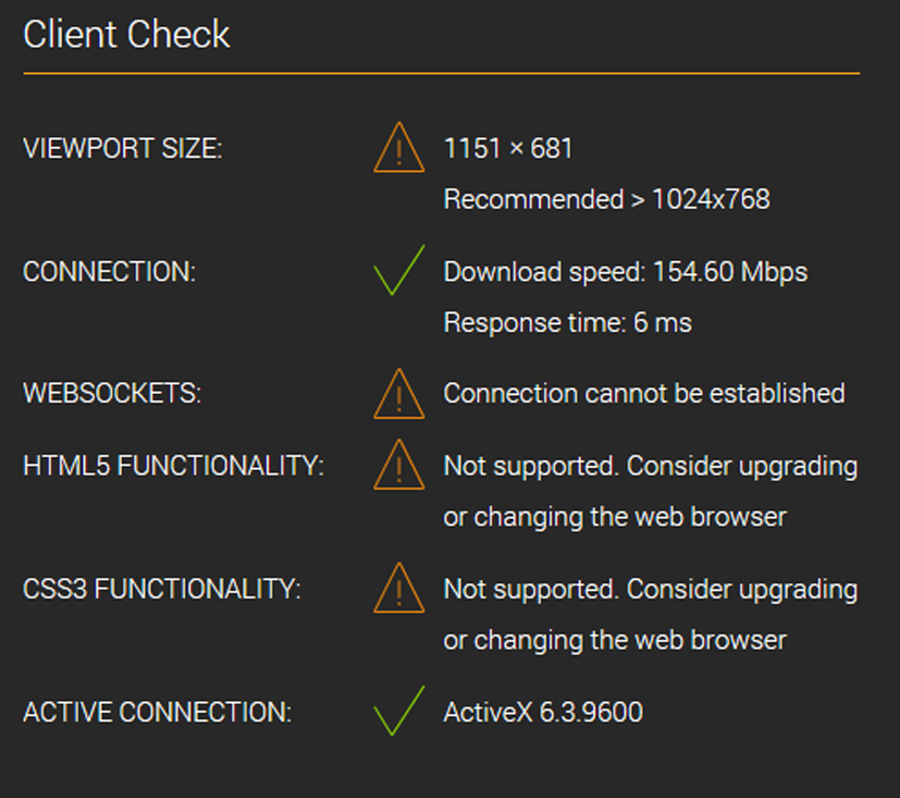The height and width of the screenshot is (798, 900).
Task: Click the Viewport Size warning triangle icon
Action: (x=399, y=148)
